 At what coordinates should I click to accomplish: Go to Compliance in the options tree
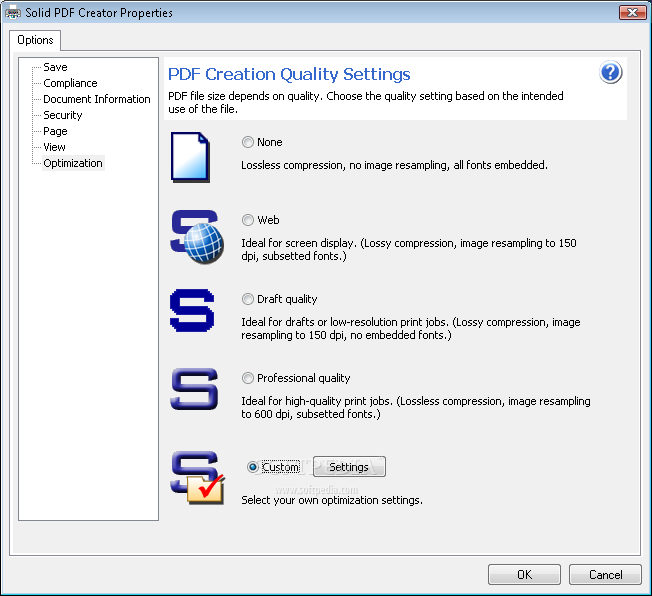pos(70,83)
